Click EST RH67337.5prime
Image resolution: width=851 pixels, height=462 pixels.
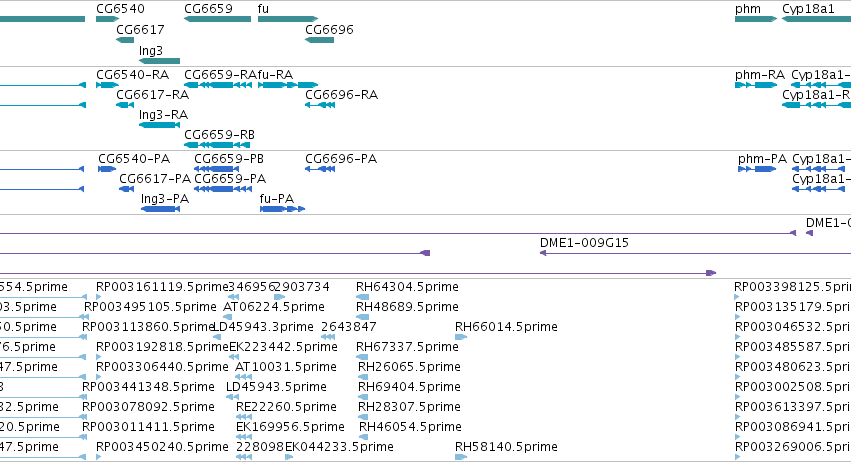tap(407, 347)
